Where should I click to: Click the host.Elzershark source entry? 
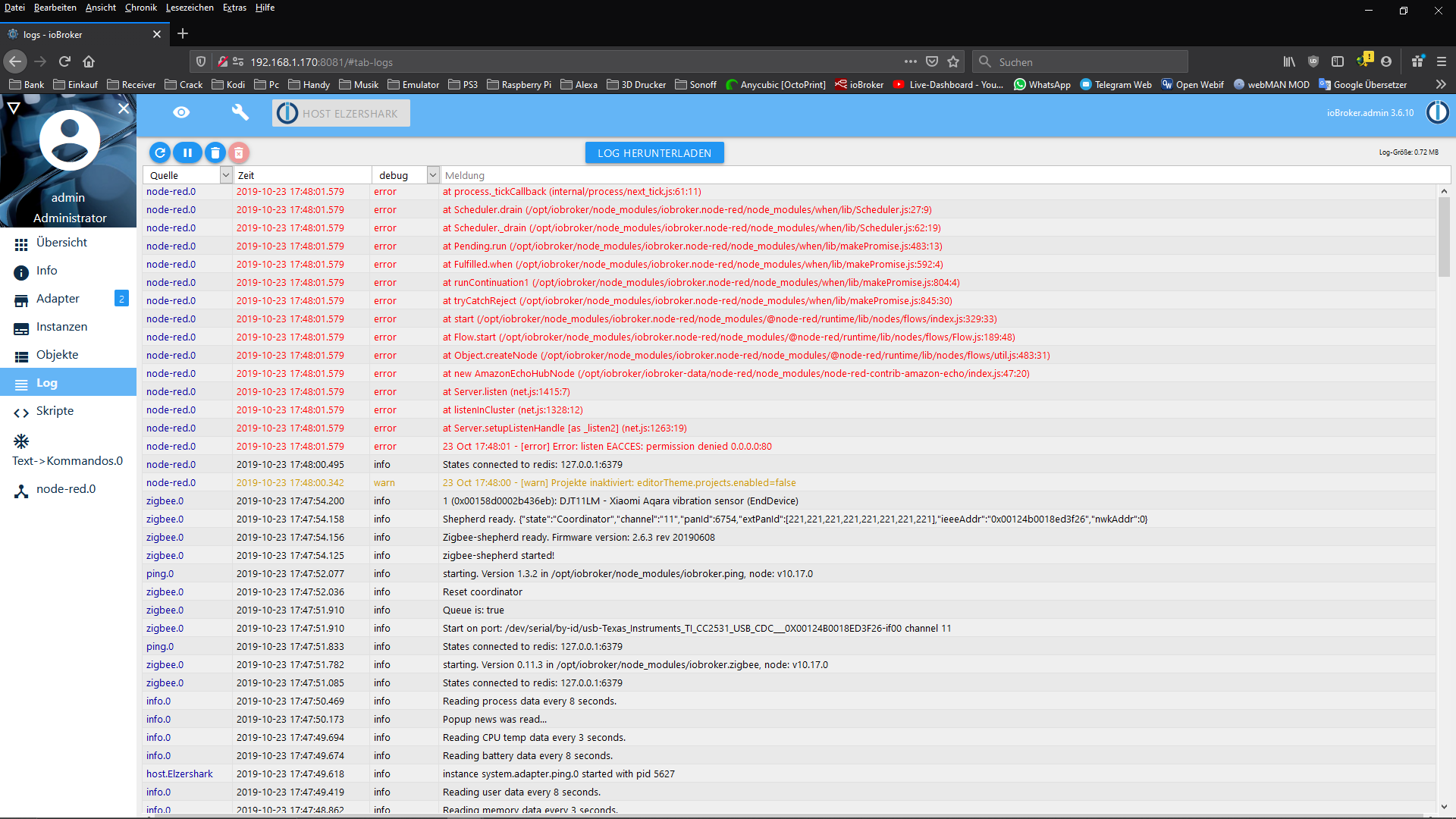click(180, 773)
